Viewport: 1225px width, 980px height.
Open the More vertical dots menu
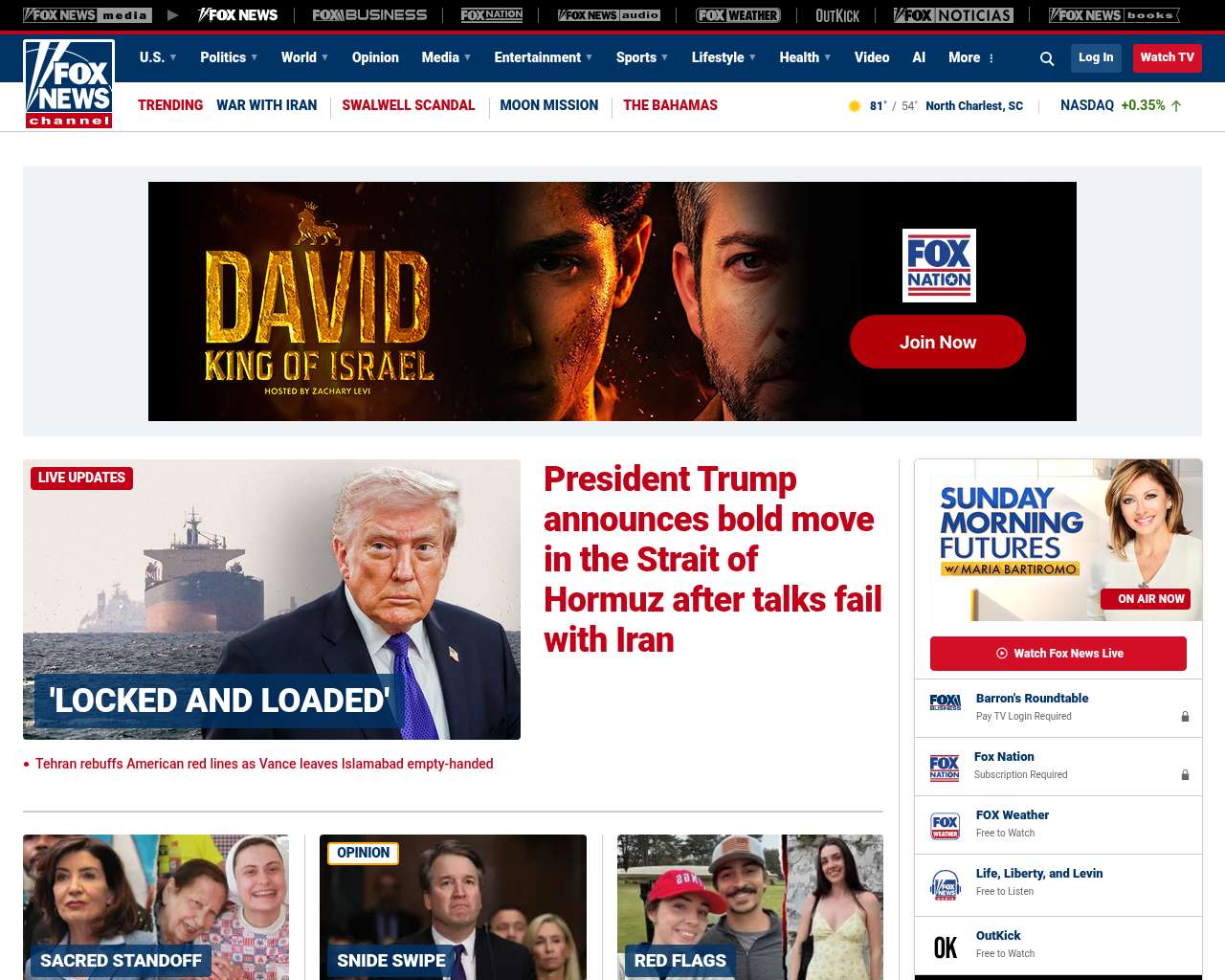pos(991,58)
